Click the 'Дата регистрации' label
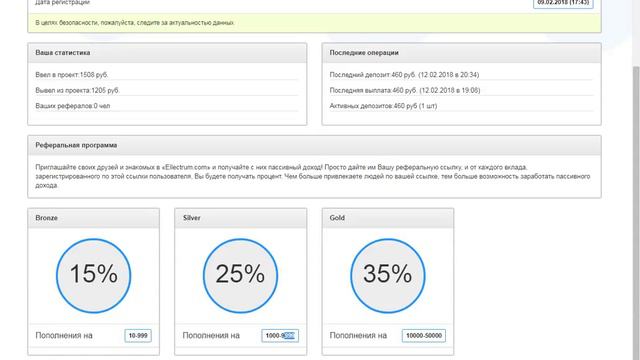The width and height of the screenshot is (640, 360). click(62, 2)
